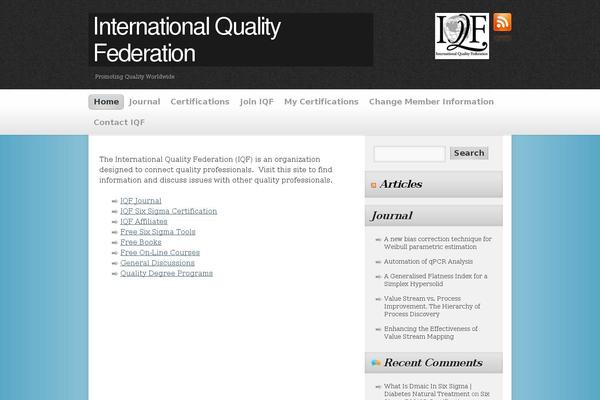Screen dimensions: 600x400
Task: Click the IQF logo image
Action: [x=462, y=36]
